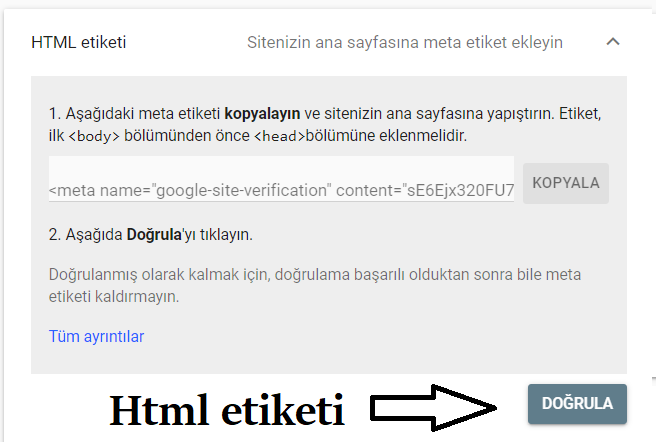
Task: Click the step 2 instruction line
Action: tap(150, 236)
